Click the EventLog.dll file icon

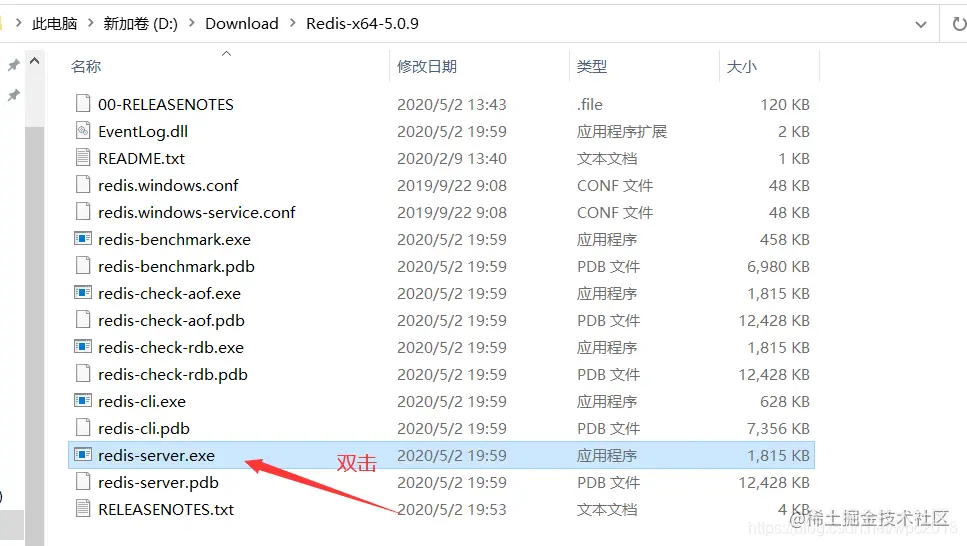83,131
